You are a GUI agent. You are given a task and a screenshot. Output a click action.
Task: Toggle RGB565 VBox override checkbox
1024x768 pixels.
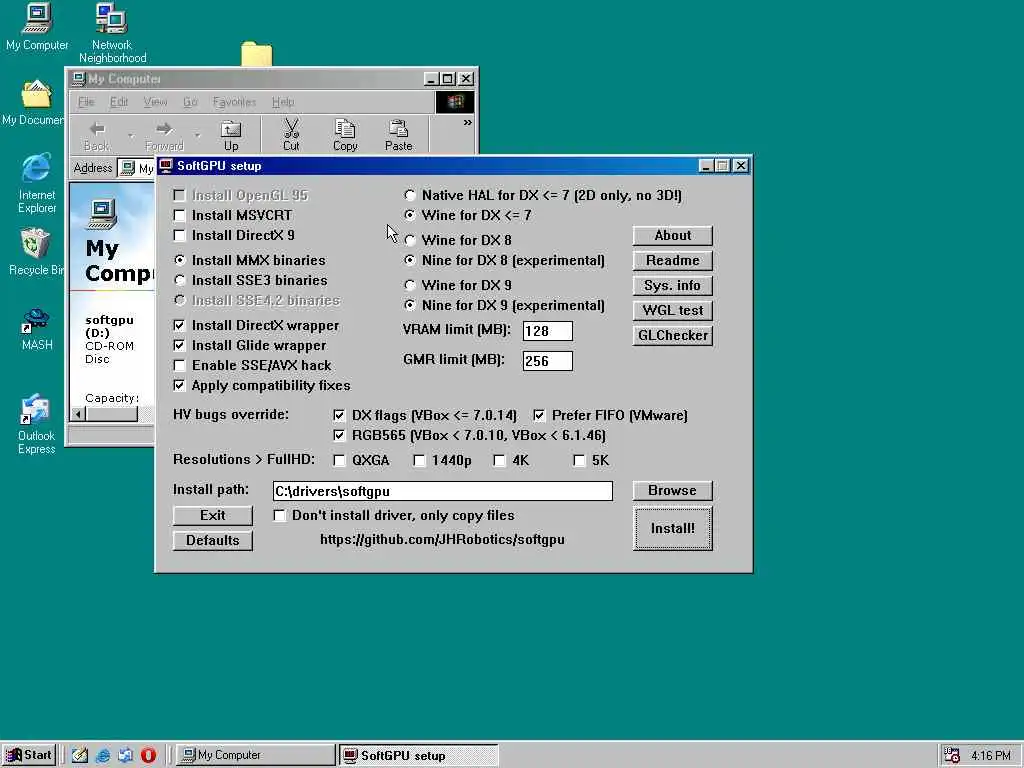point(339,435)
